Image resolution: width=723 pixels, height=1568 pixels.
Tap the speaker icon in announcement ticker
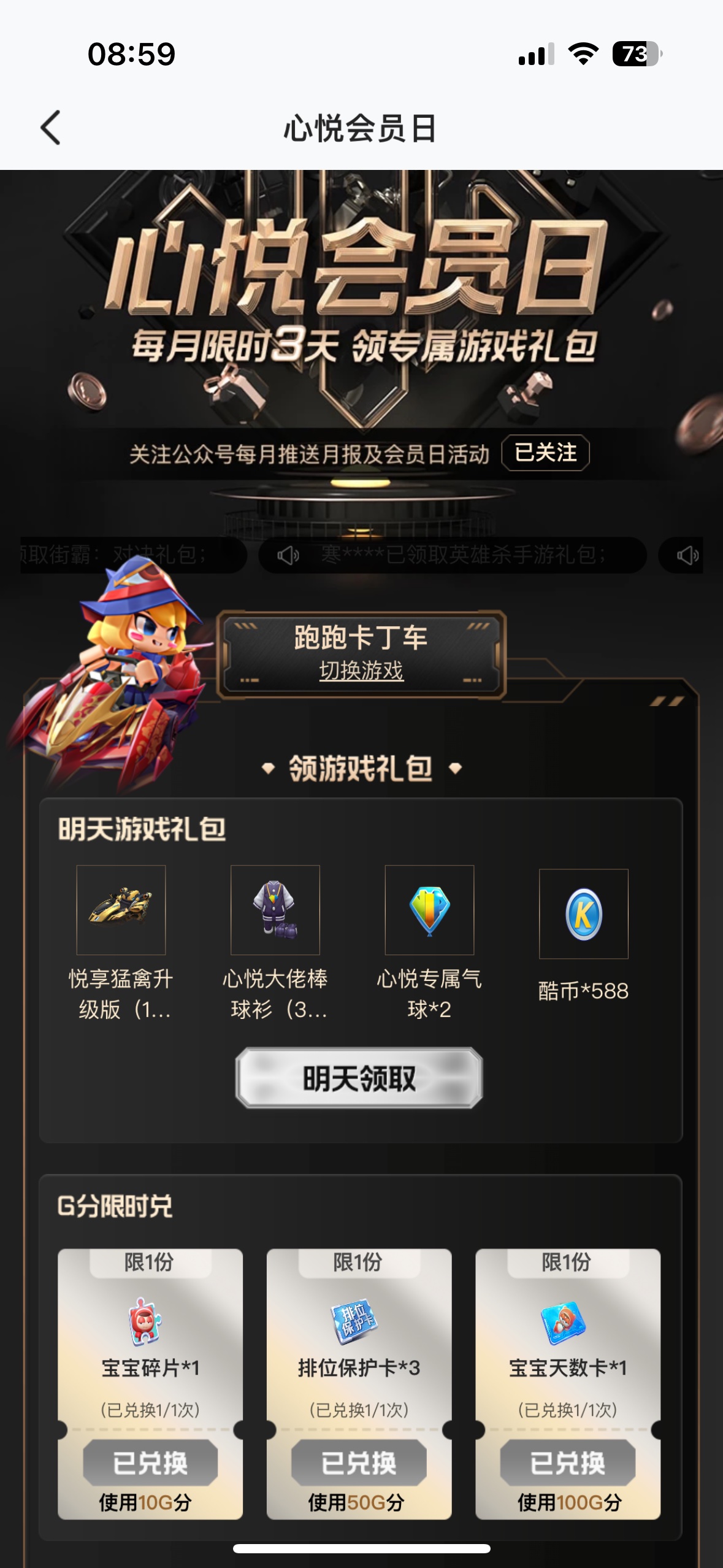point(288,556)
